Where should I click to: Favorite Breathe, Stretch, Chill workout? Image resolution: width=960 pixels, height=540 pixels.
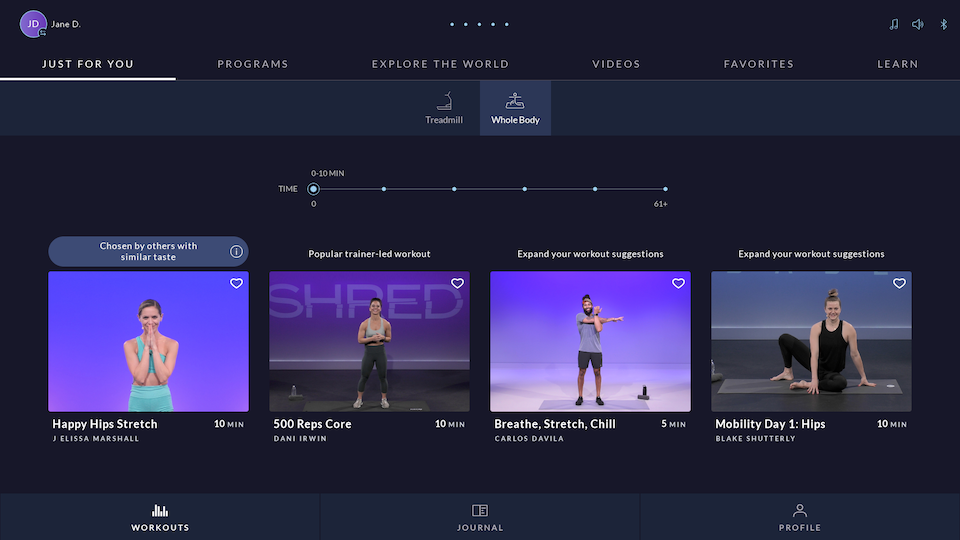pyautogui.click(x=678, y=284)
